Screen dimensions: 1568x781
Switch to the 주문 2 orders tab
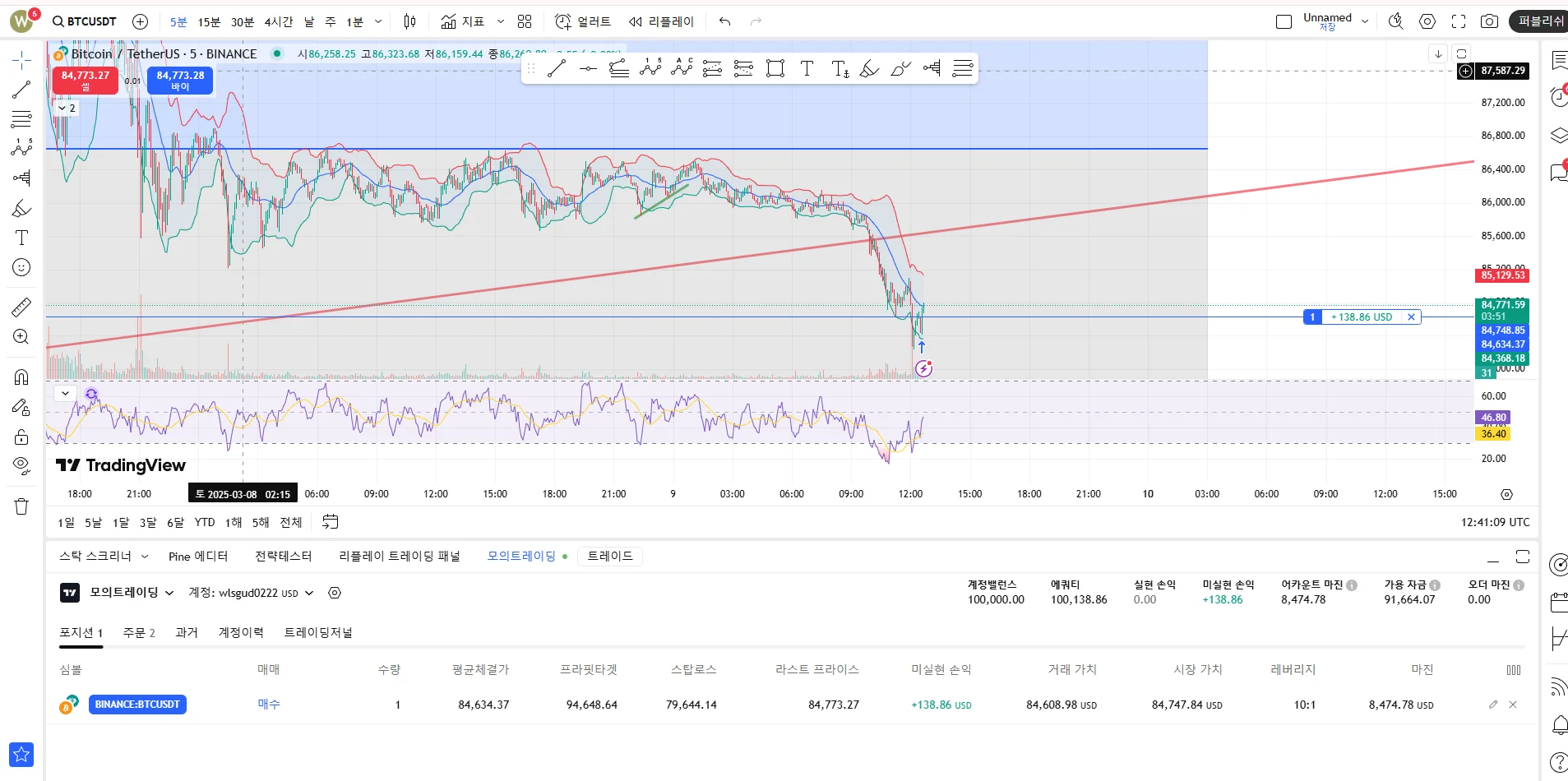pos(139,632)
